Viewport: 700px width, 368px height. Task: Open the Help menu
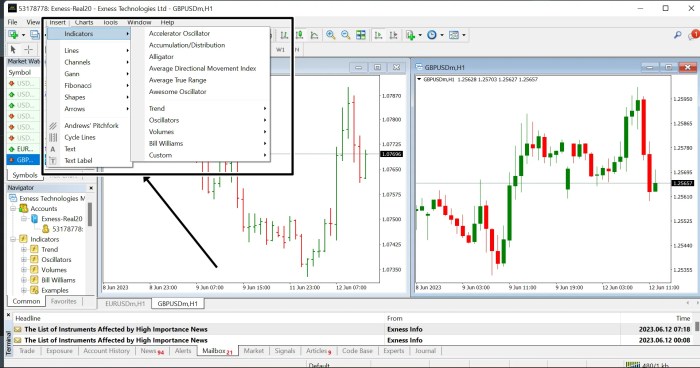167,22
